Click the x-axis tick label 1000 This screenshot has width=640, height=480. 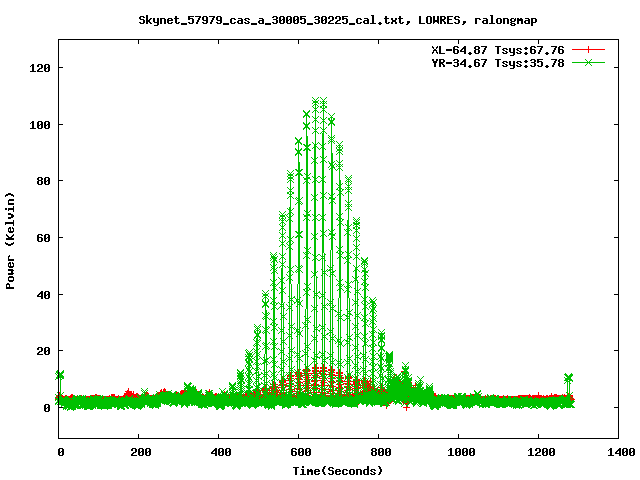[461, 452]
